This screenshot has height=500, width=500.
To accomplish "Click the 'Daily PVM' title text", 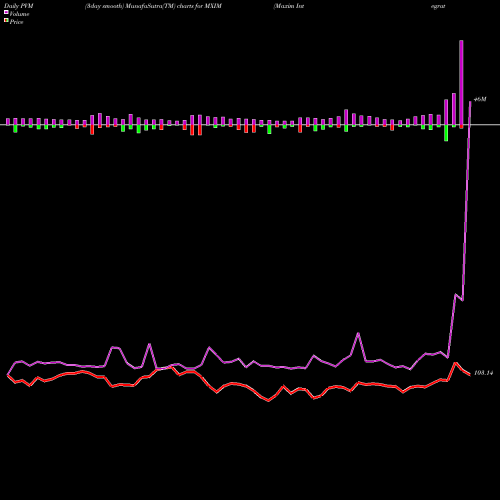I will tap(19, 6).
